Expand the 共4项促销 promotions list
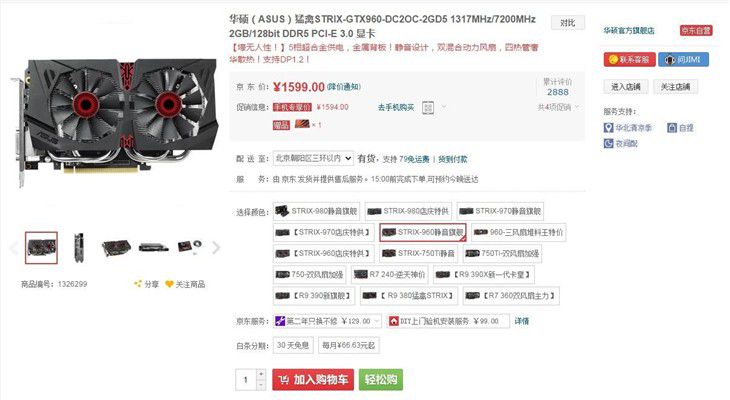Screen dimensions: 730x400 pos(559,107)
